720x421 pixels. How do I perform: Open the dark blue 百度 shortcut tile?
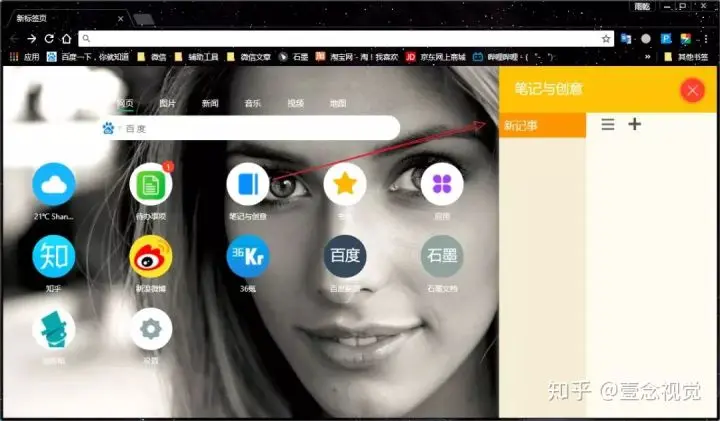click(345, 256)
